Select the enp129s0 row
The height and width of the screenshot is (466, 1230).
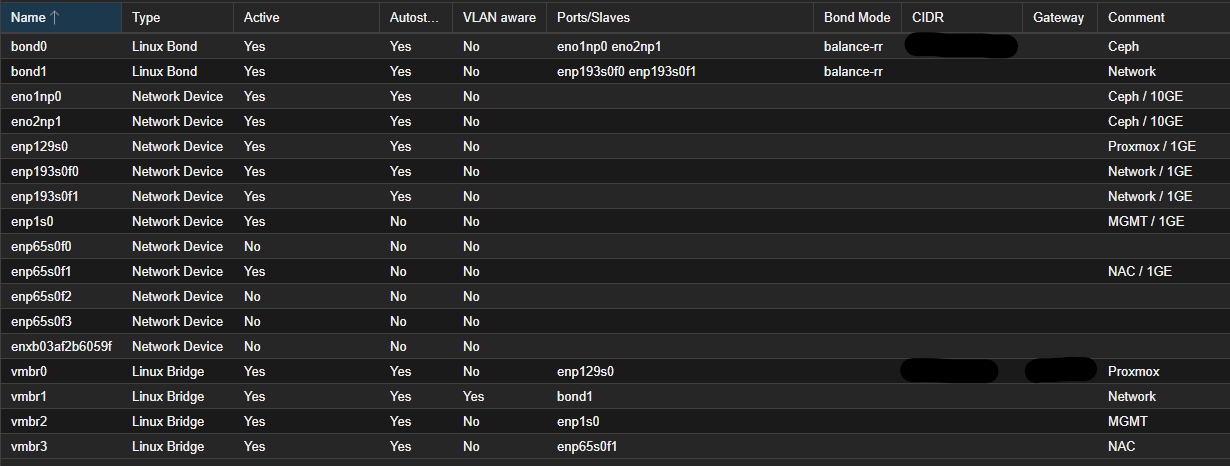pyautogui.click(x=39, y=147)
